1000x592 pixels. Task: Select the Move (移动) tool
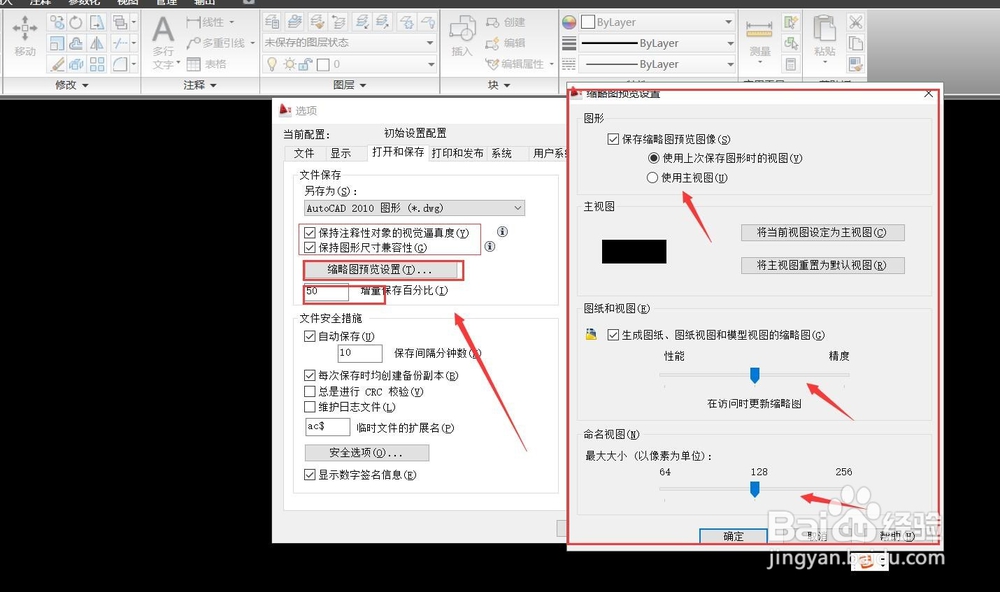[25, 36]
